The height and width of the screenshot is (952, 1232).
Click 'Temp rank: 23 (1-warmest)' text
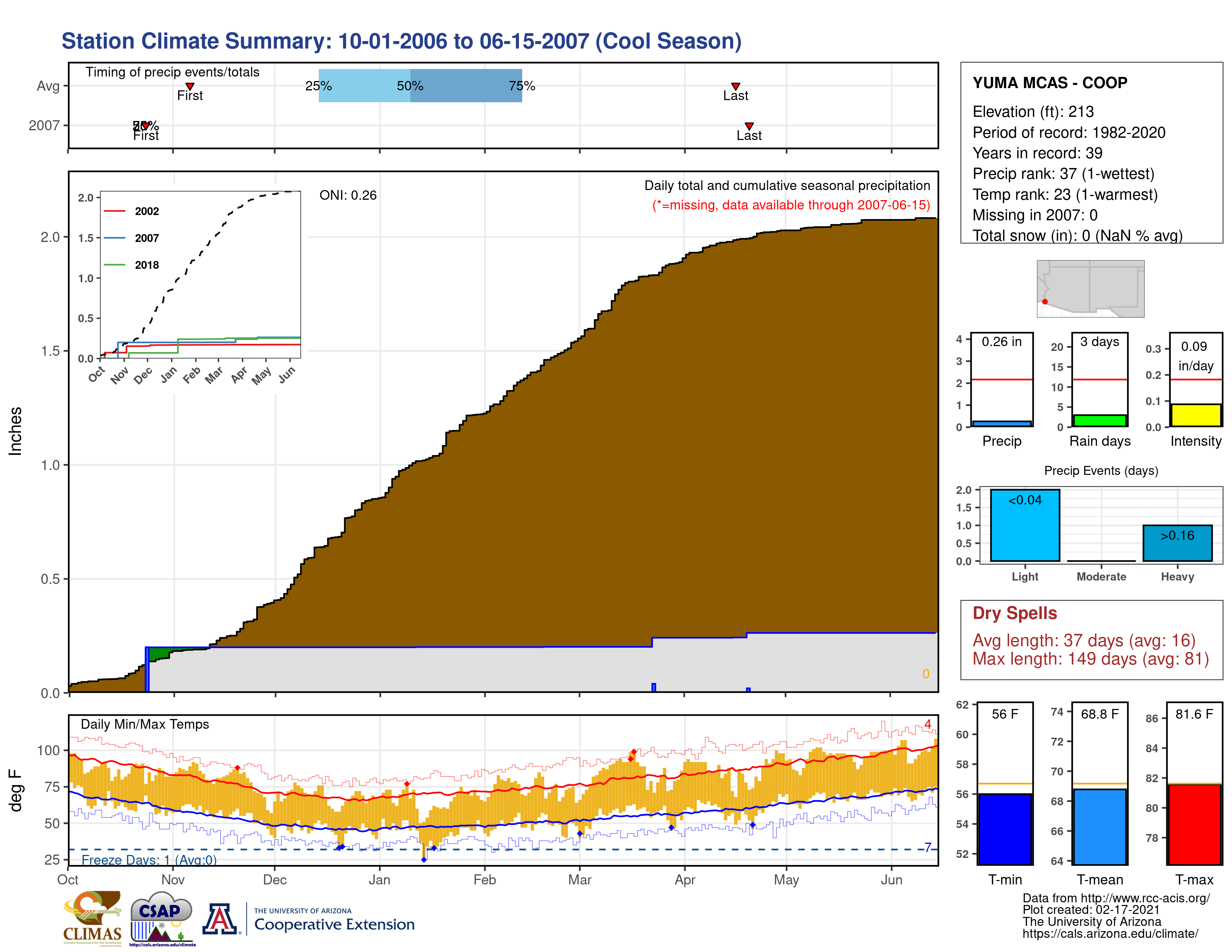pyautogui.click(x=1065, y=195)
